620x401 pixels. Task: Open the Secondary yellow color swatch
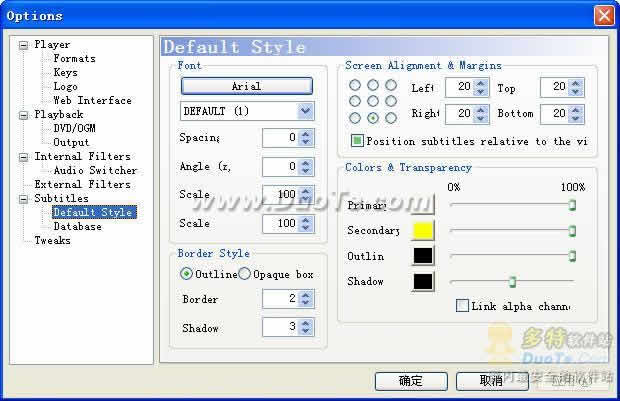[423, 231]
